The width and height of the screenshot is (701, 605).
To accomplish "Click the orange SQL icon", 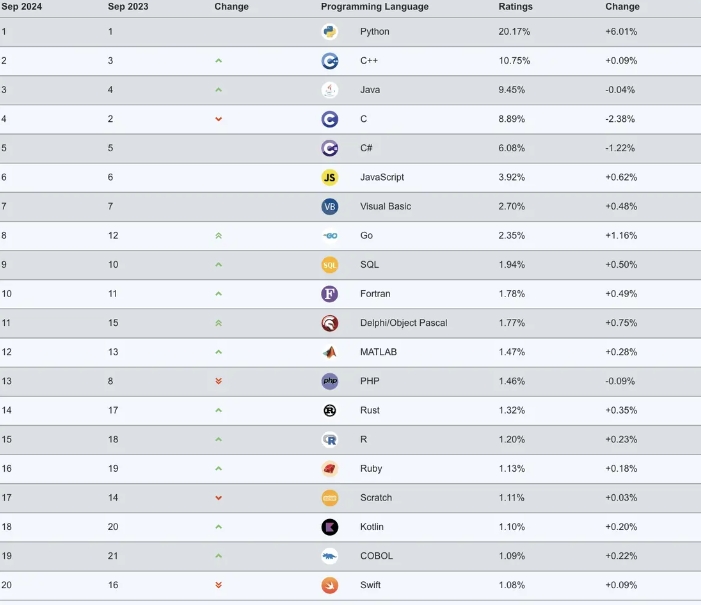I will click(329, 265).
